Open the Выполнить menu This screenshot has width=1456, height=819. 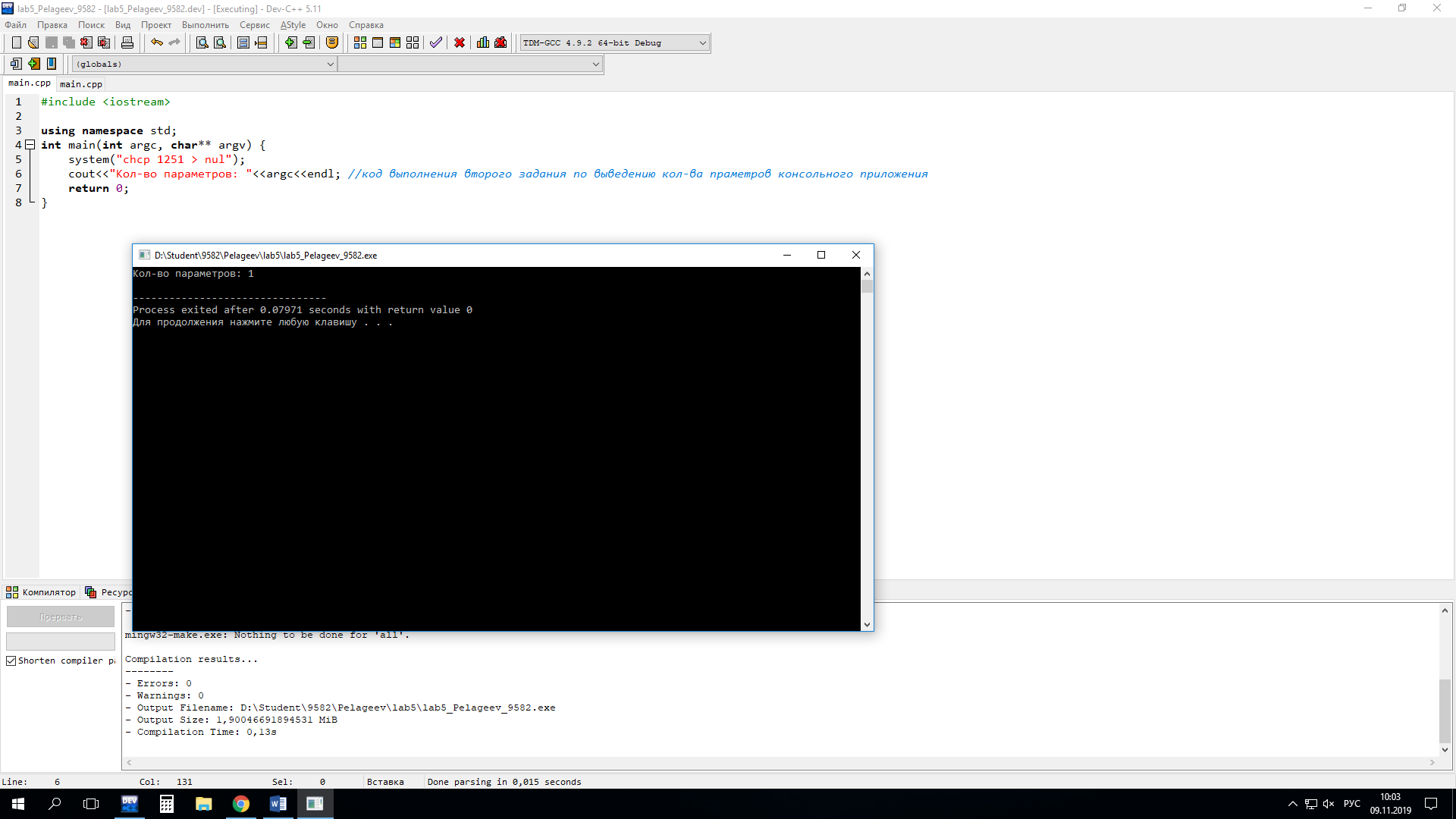tap(206, 25)
